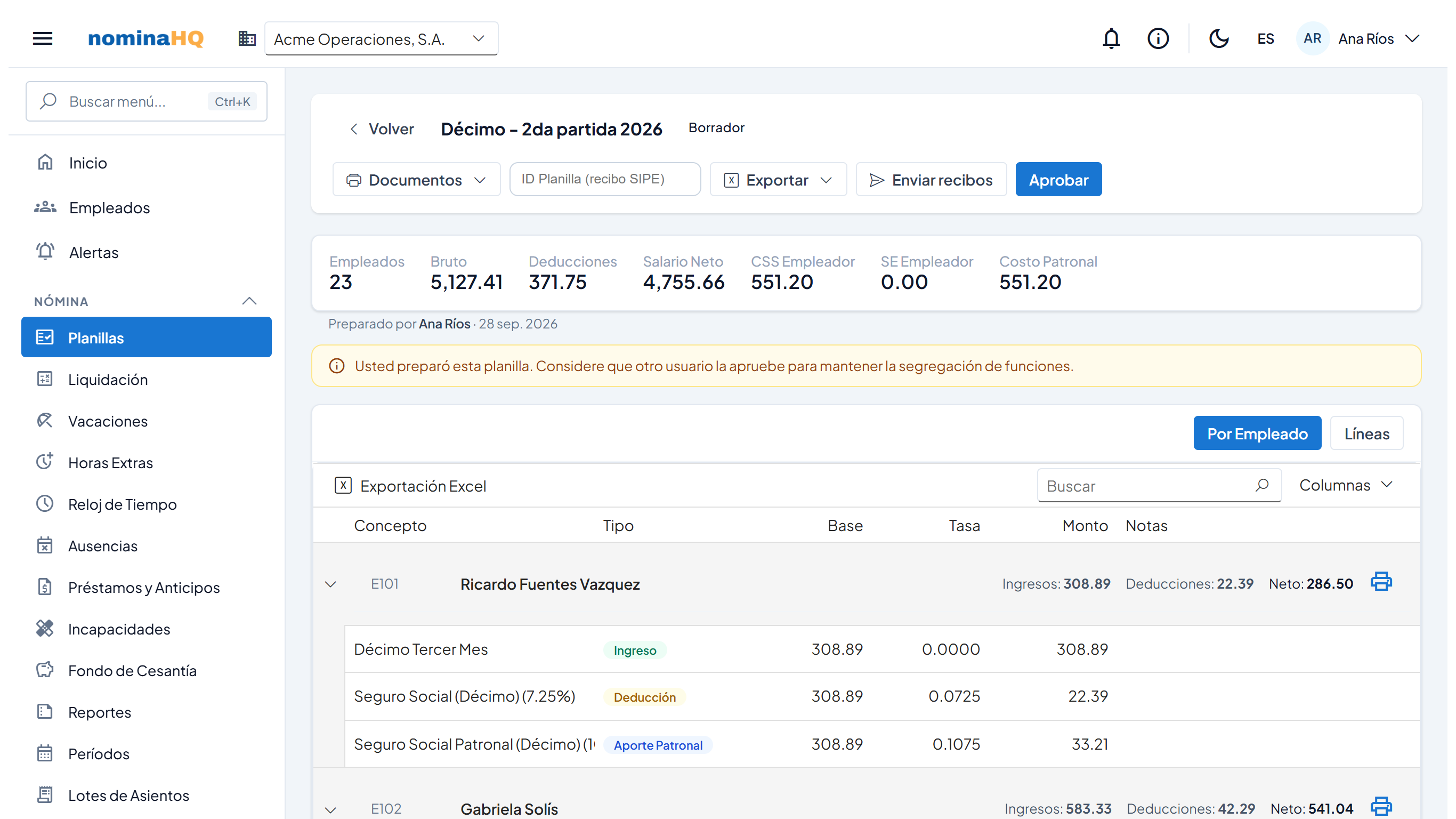
Task: Open the hamburger navigation menu
Action: (x=43, y=38)
